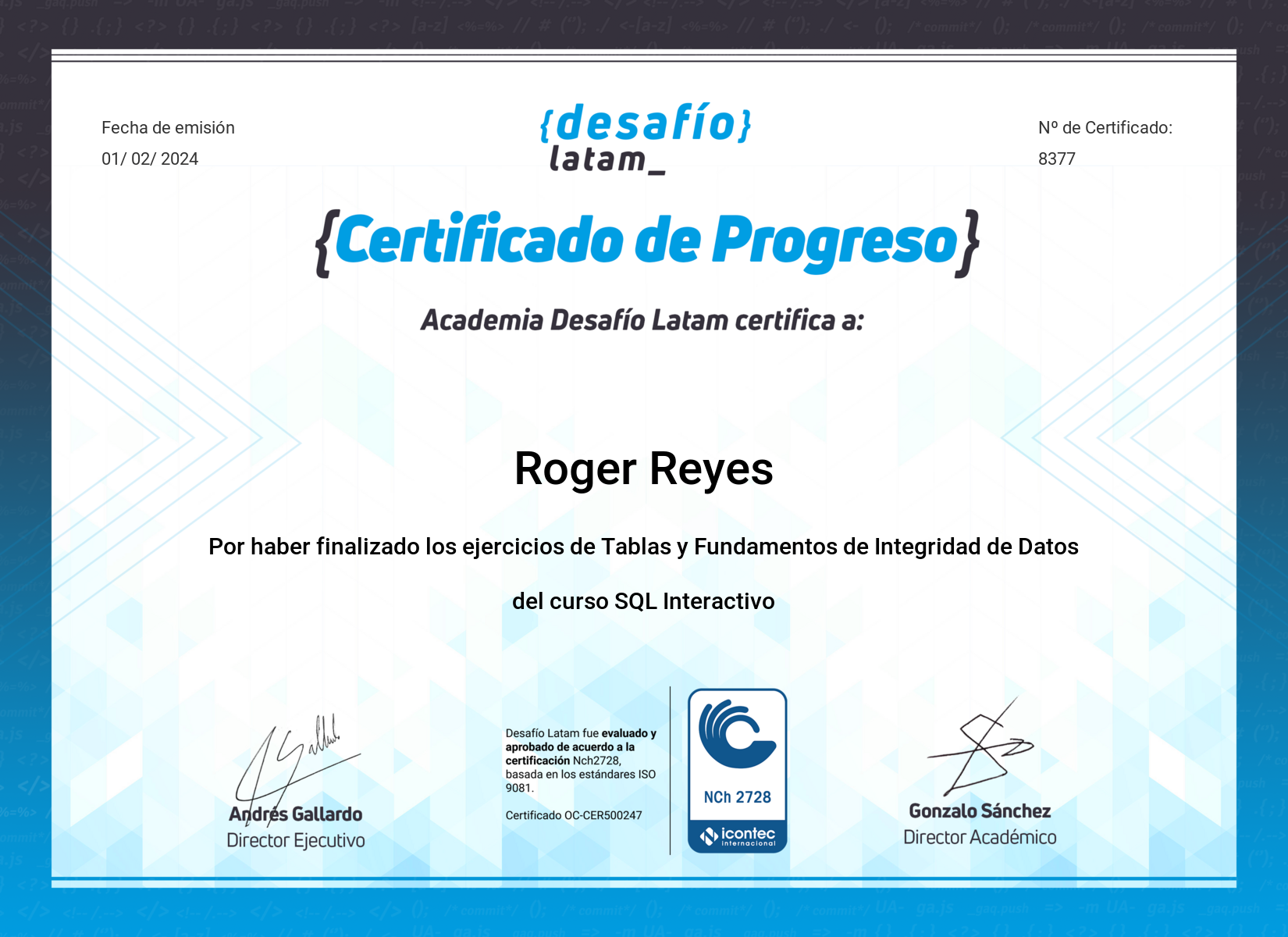Click the issue date "01/ 02/ 2024"
The image size is (1288, 937).
point(150,159)
